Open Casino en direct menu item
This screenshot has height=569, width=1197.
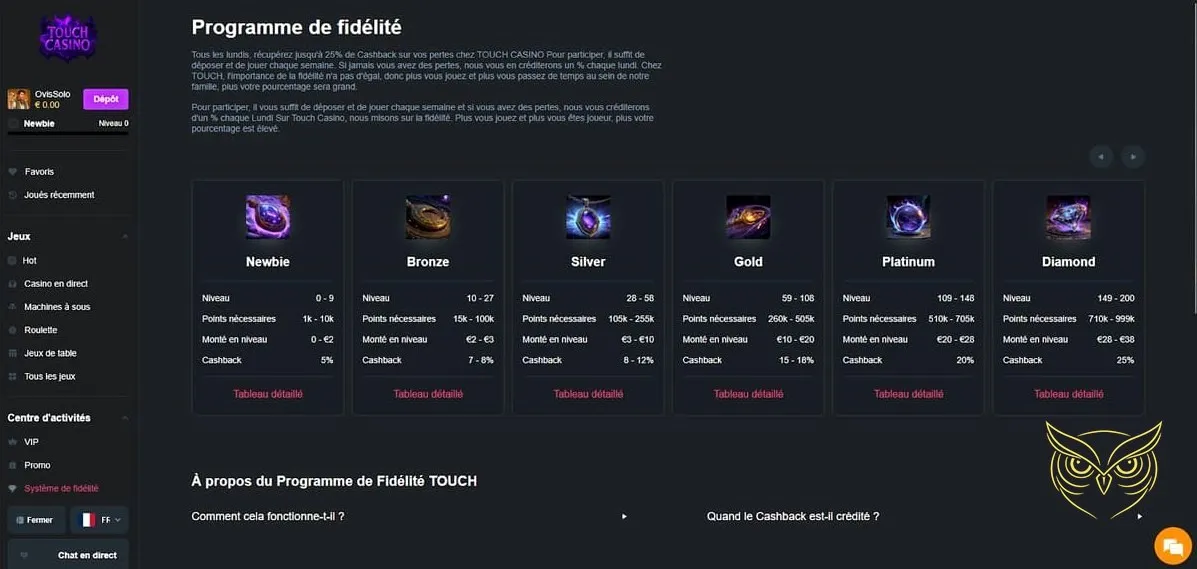(56, 284)
